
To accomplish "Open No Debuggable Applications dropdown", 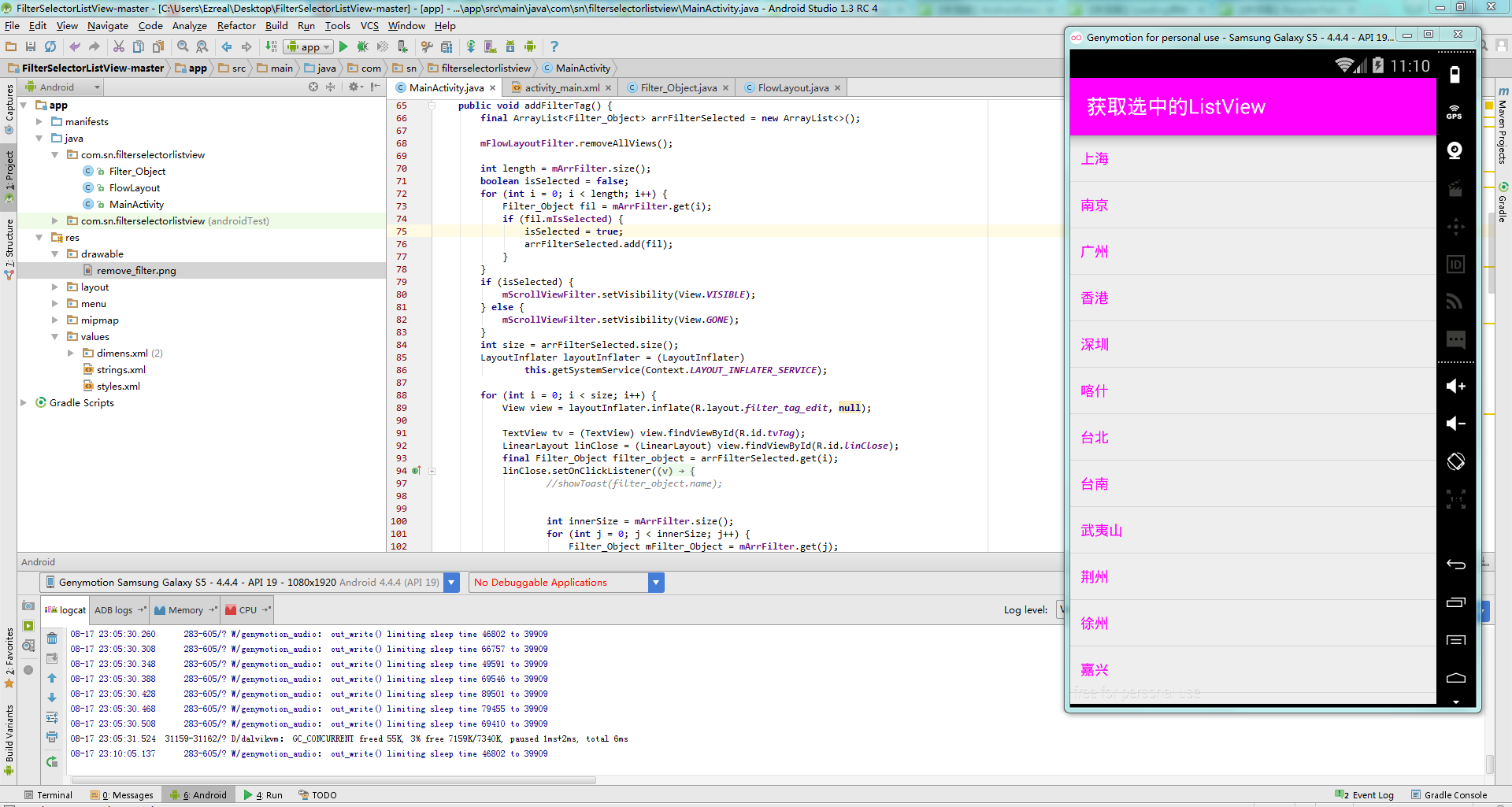I will (656, 583).
